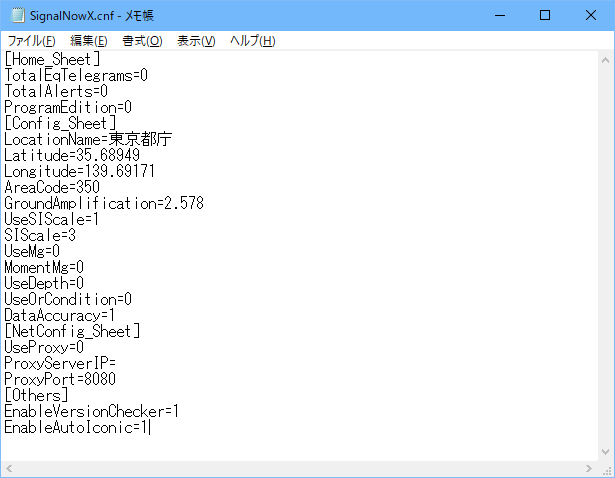Click the resize grip at window corner
Image resolution: width=615 pixels, height=478 pixels.
[x=605, y=469]
